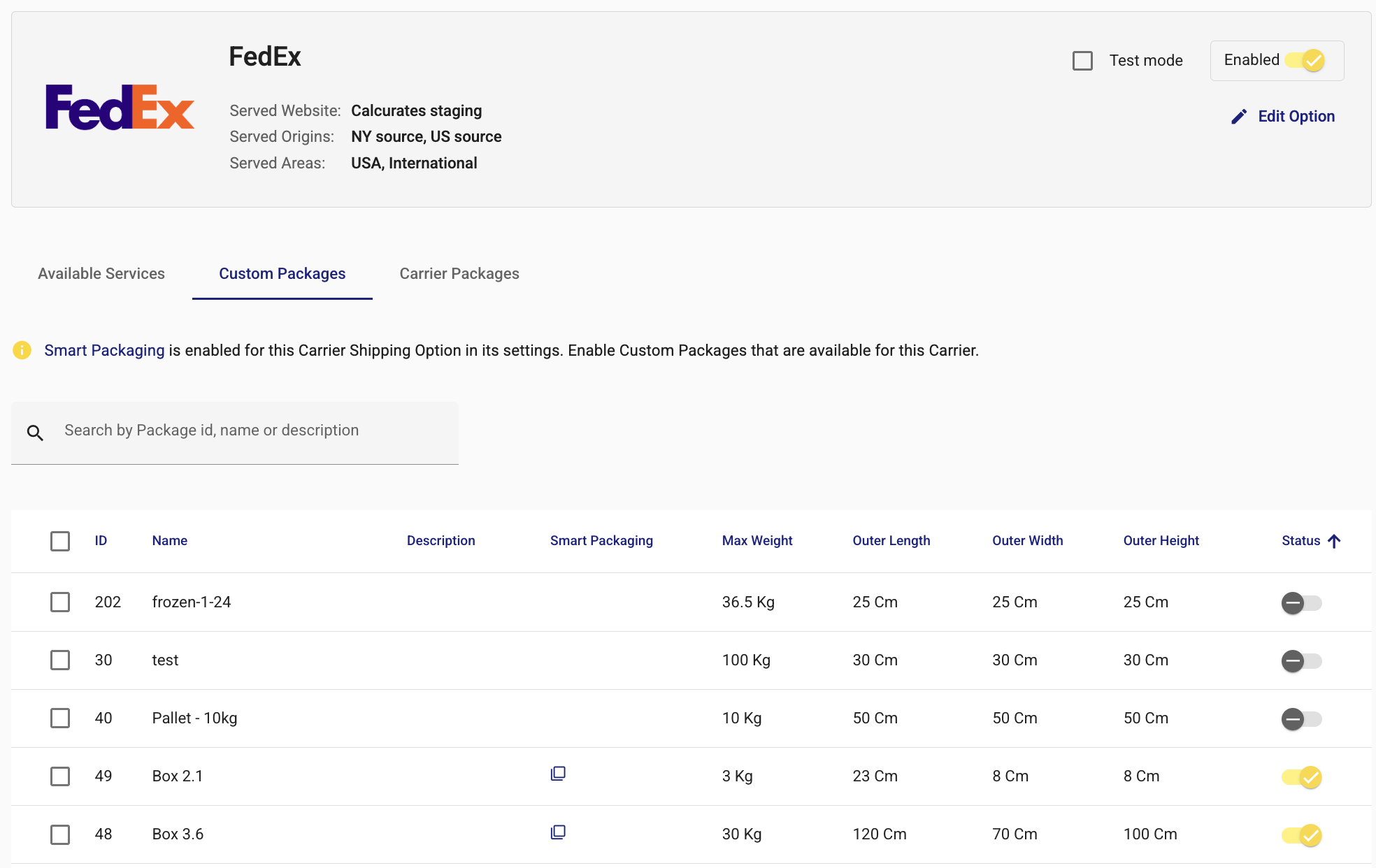Click the yellow info icon before Smart Packaging
The height and width of the screenshot is (868, 1376).
[x=22, y=350]
